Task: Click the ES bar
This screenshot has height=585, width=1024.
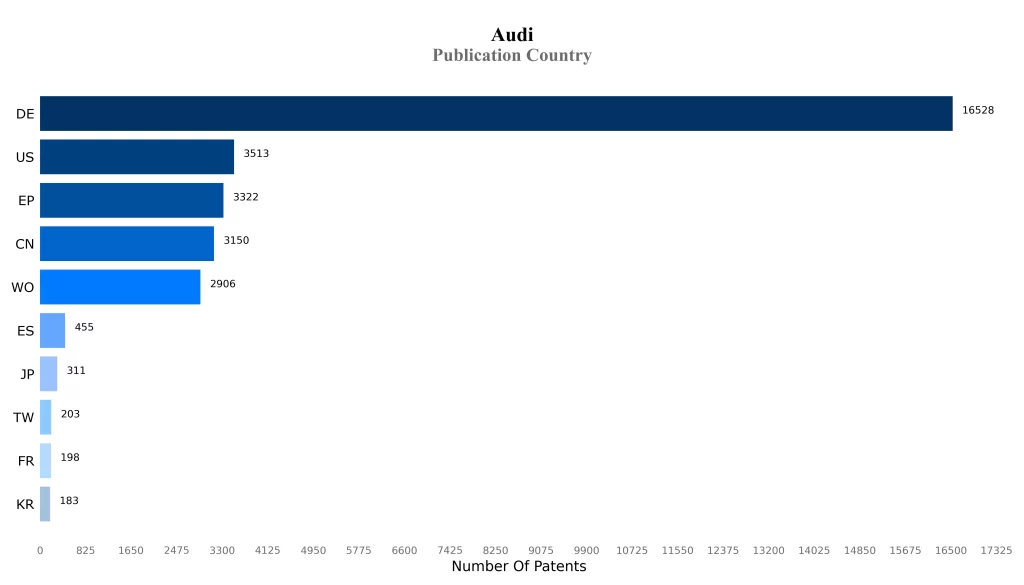Action: pyautogui.click(x=52, y=330)
